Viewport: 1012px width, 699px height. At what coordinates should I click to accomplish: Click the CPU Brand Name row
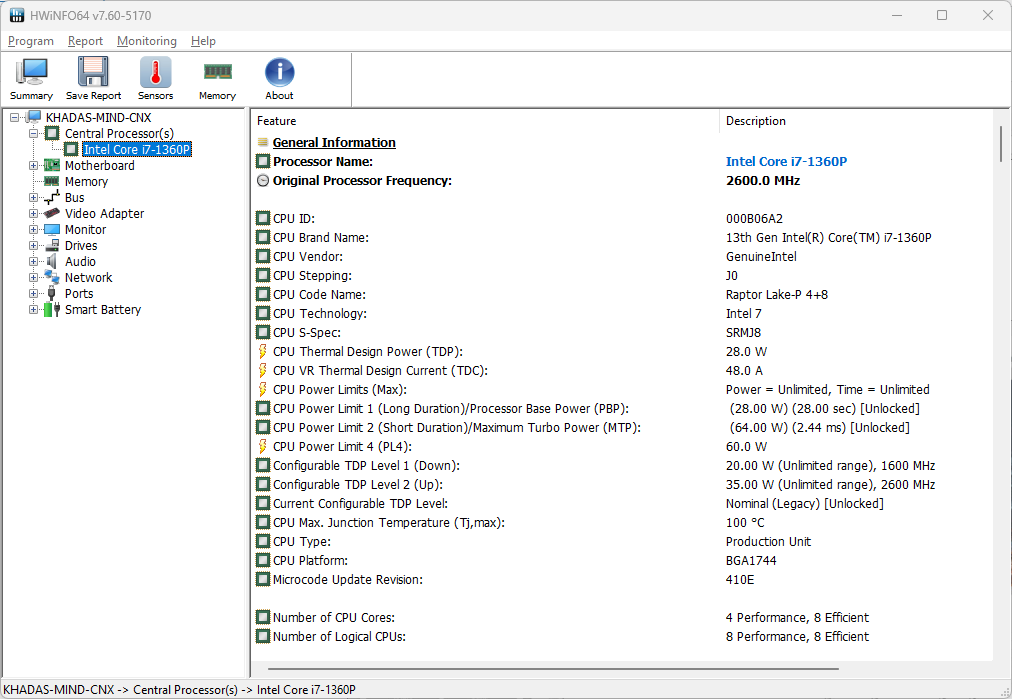tap(622, 238)
